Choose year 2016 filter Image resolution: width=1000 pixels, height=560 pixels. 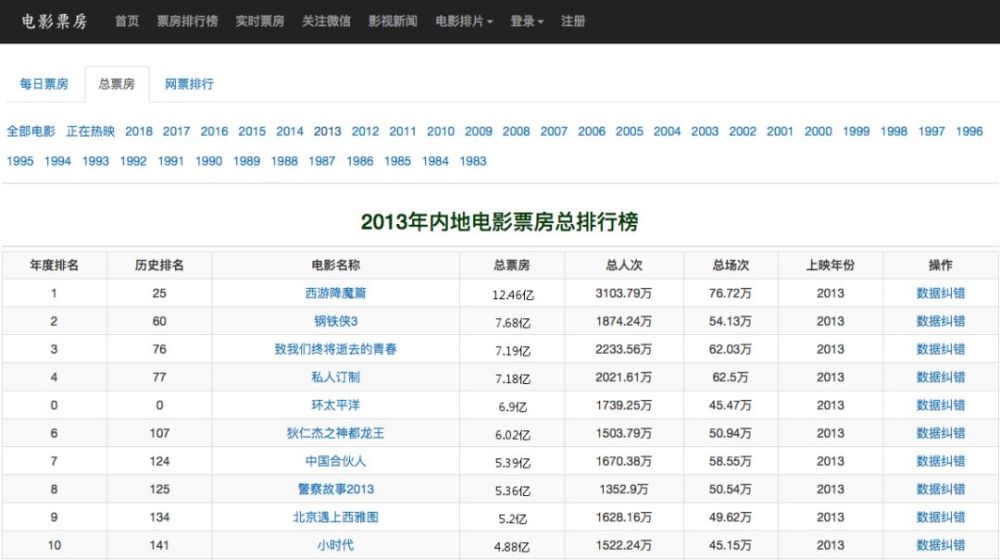pos(214,131)
